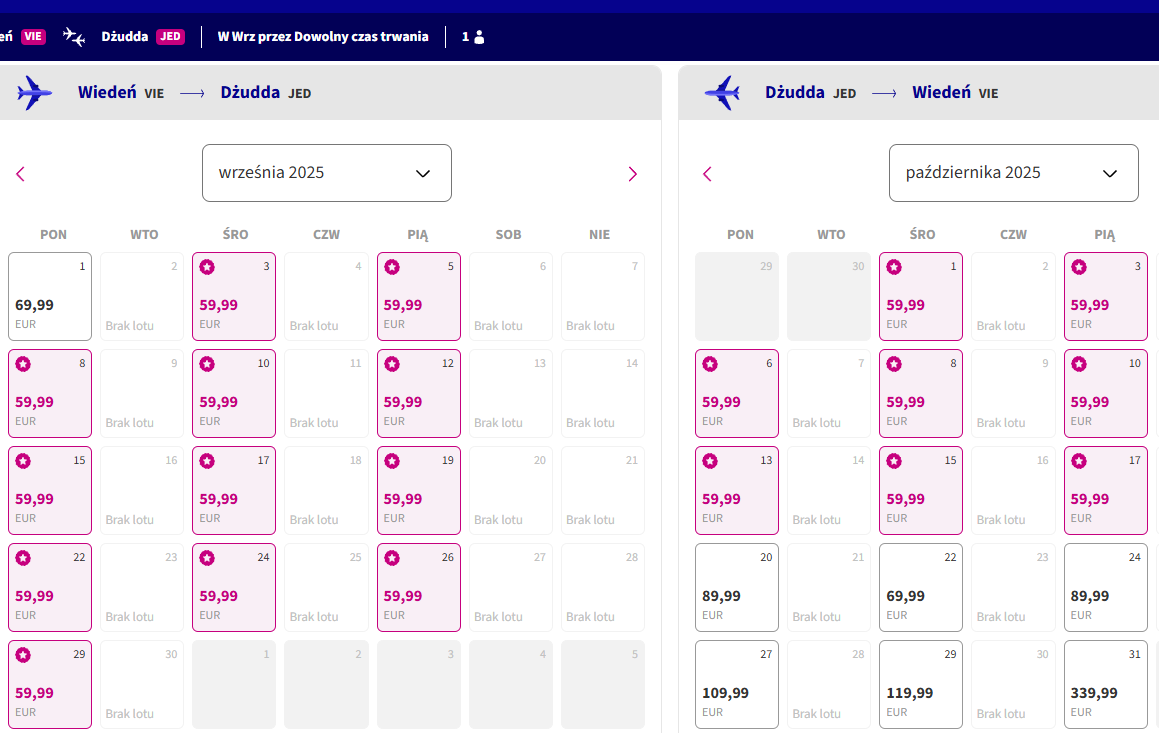Click return flight airplane icon beside Dżudda JED

pos(722,93)
